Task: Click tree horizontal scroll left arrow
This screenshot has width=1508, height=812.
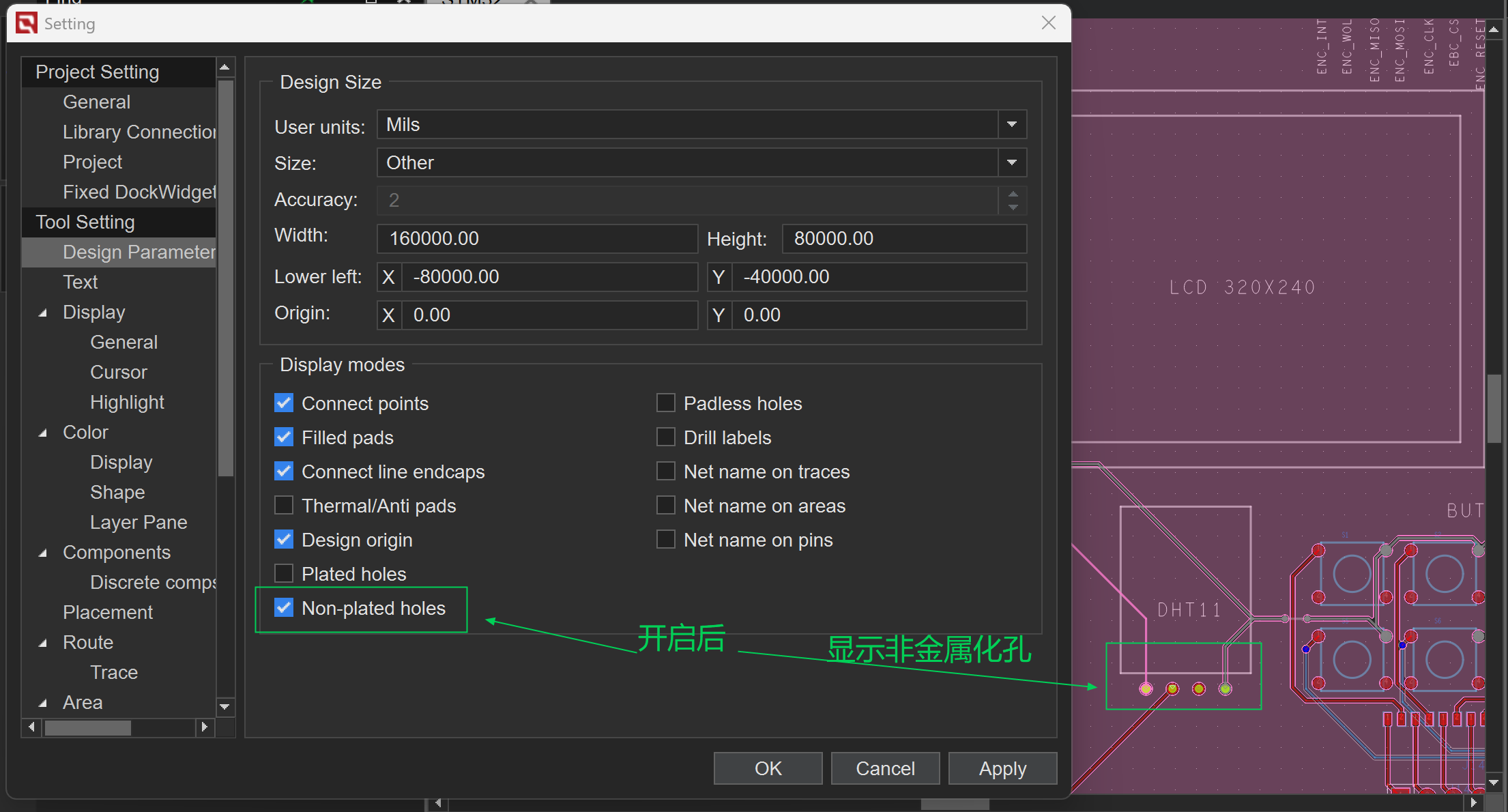Action: pyautogui.click(x=32, y=727)
